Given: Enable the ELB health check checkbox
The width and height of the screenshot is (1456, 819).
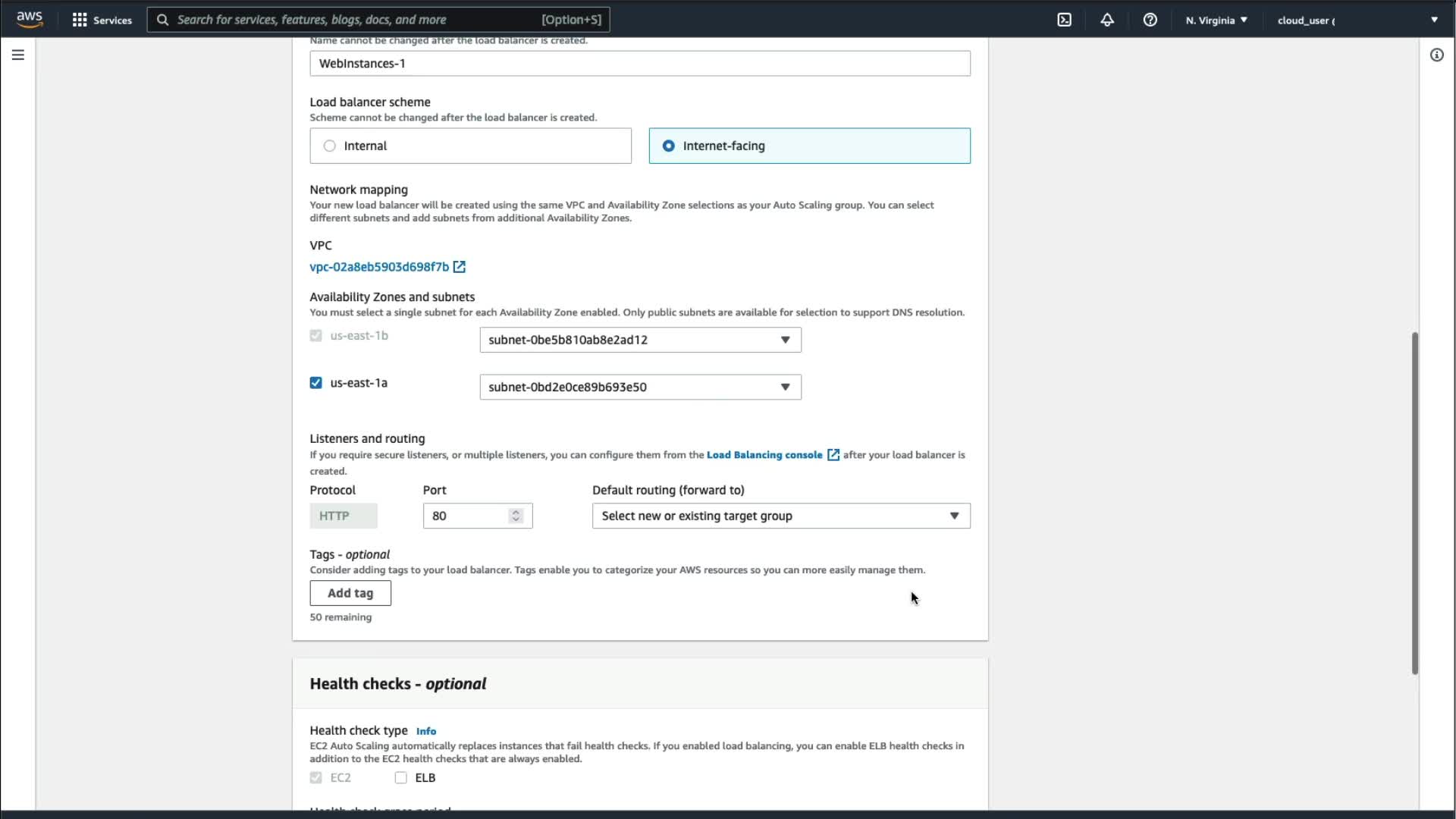Looking at the screenshot, I should 400,777.
